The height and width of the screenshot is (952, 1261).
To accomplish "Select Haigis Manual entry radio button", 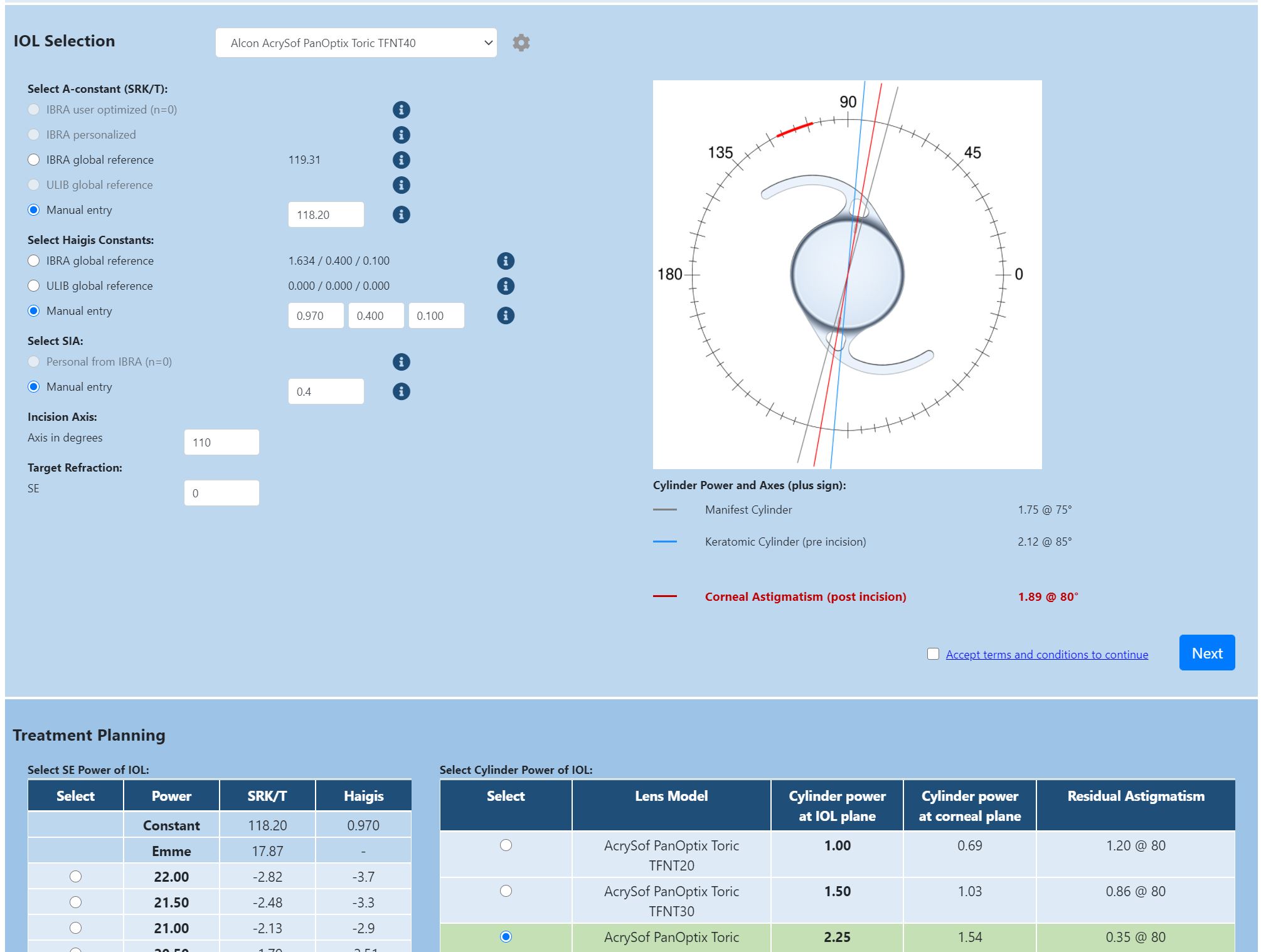I will pyautogui.click(x=34, y=311).
